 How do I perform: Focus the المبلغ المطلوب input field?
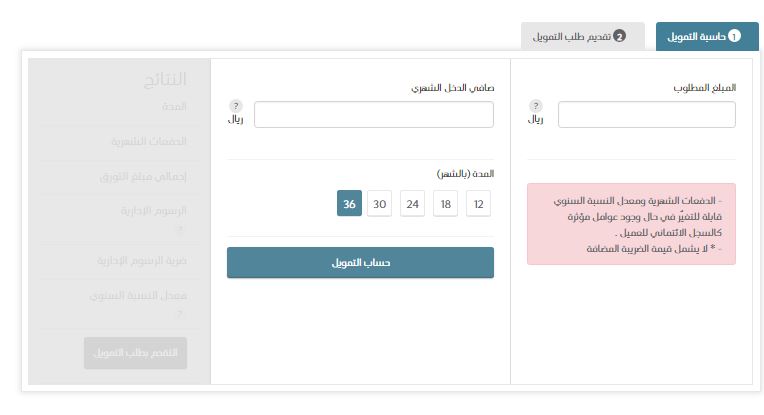647,114
